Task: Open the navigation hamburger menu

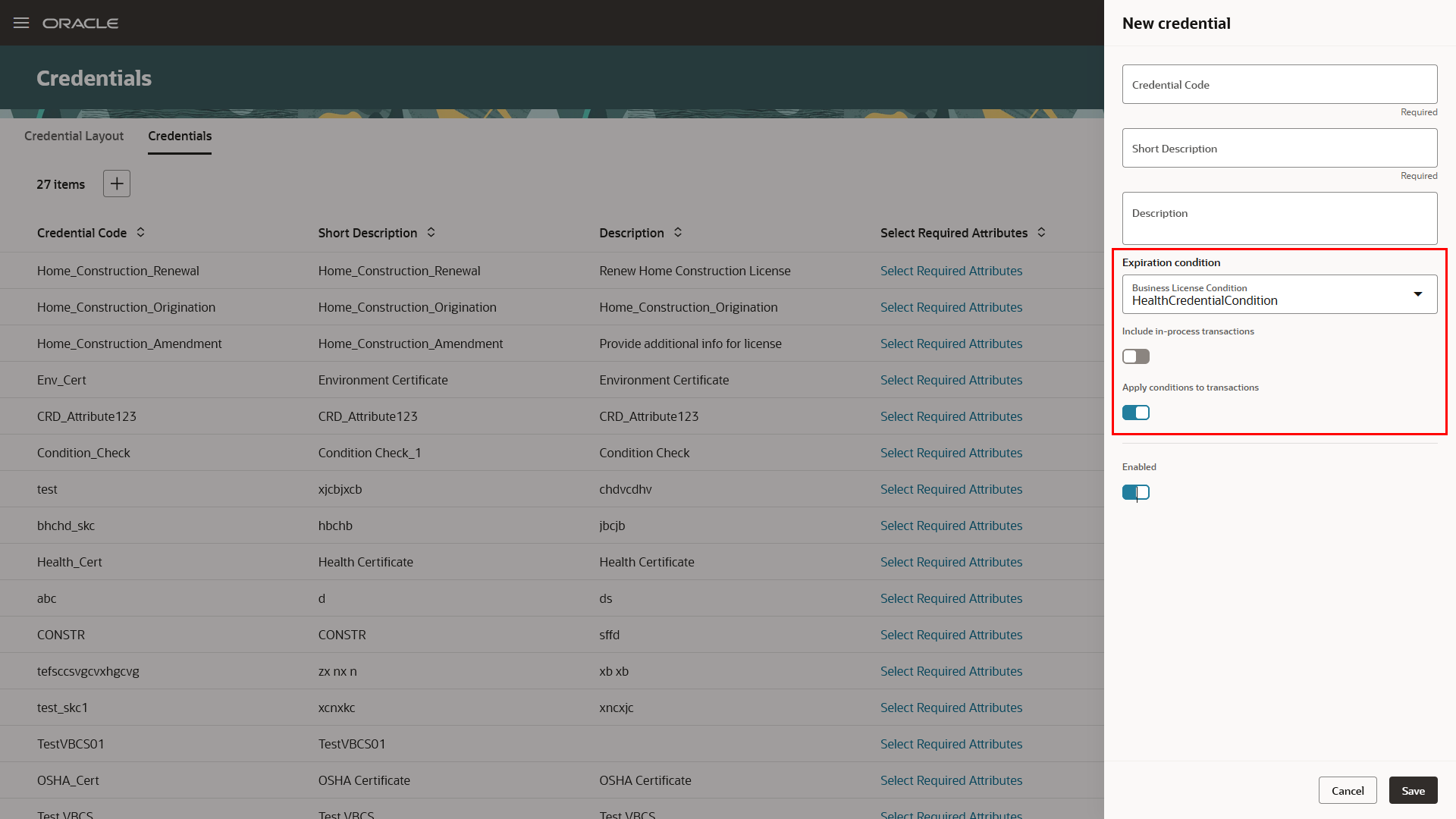Action: click(x=20, y=23)
